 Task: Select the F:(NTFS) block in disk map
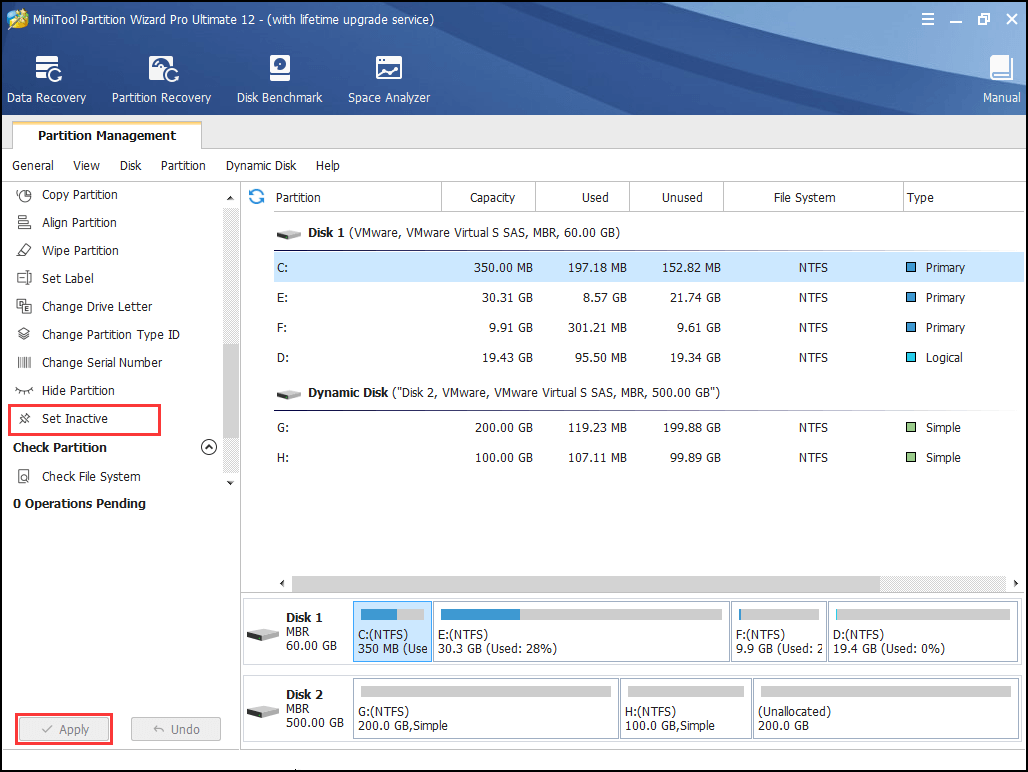[779, 632]
